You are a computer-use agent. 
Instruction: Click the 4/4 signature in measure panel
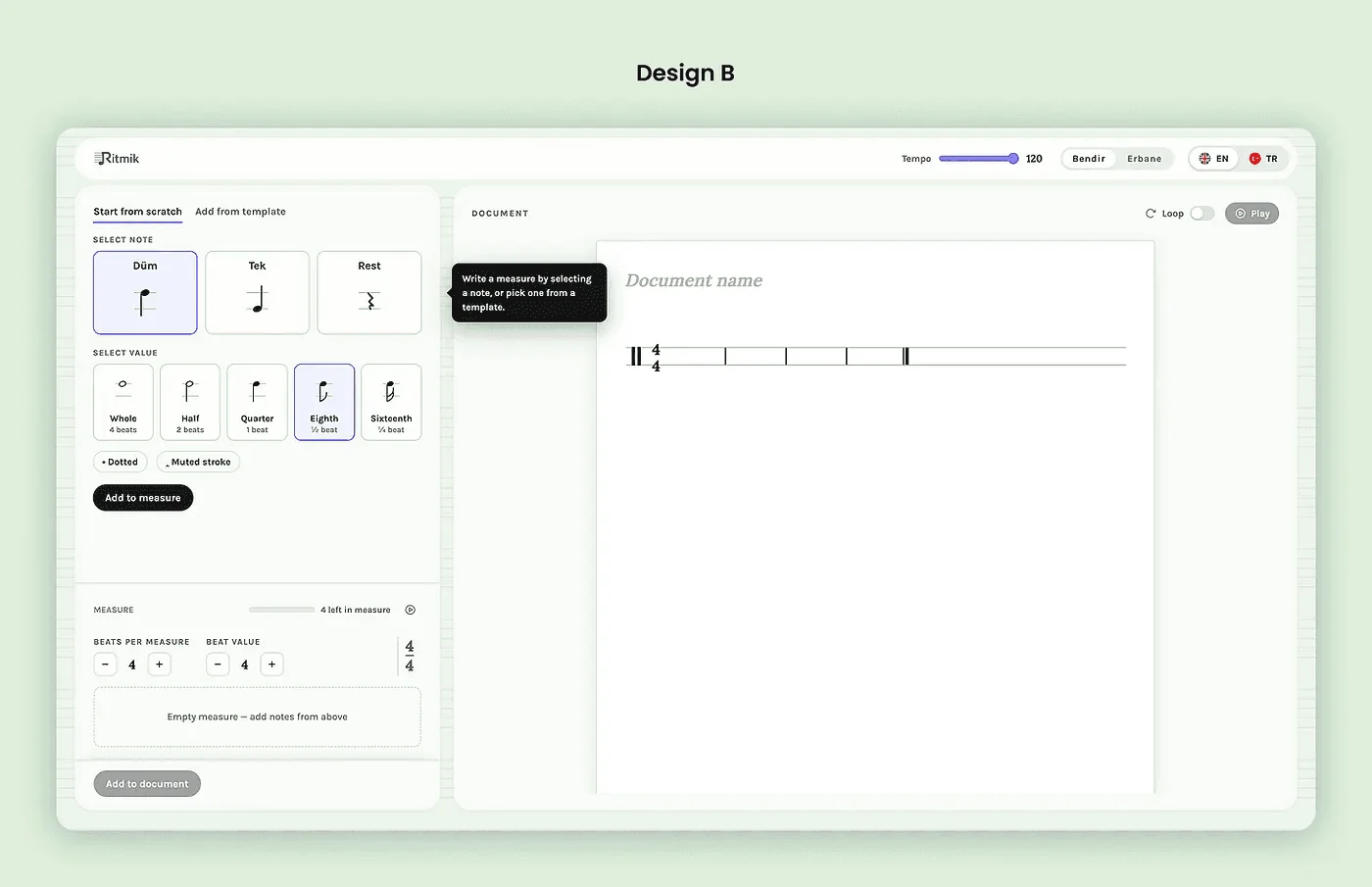pyautogui.click(x=409, y=657)
